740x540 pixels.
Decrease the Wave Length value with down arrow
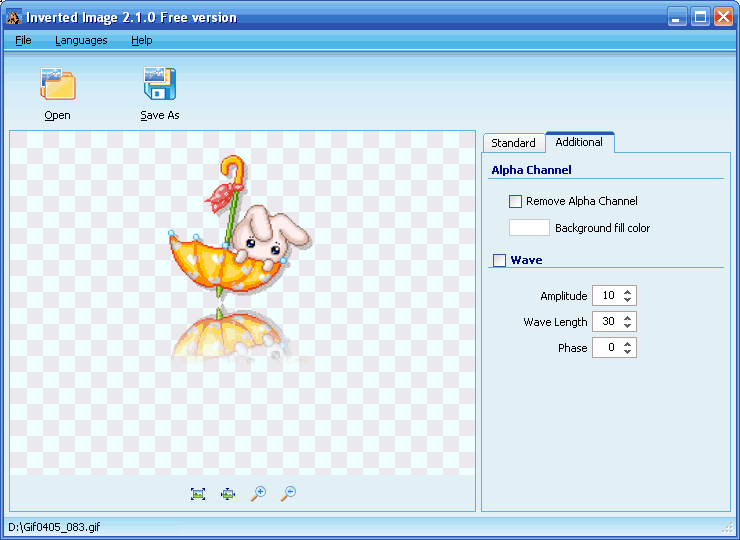click(x=628, y=326)
